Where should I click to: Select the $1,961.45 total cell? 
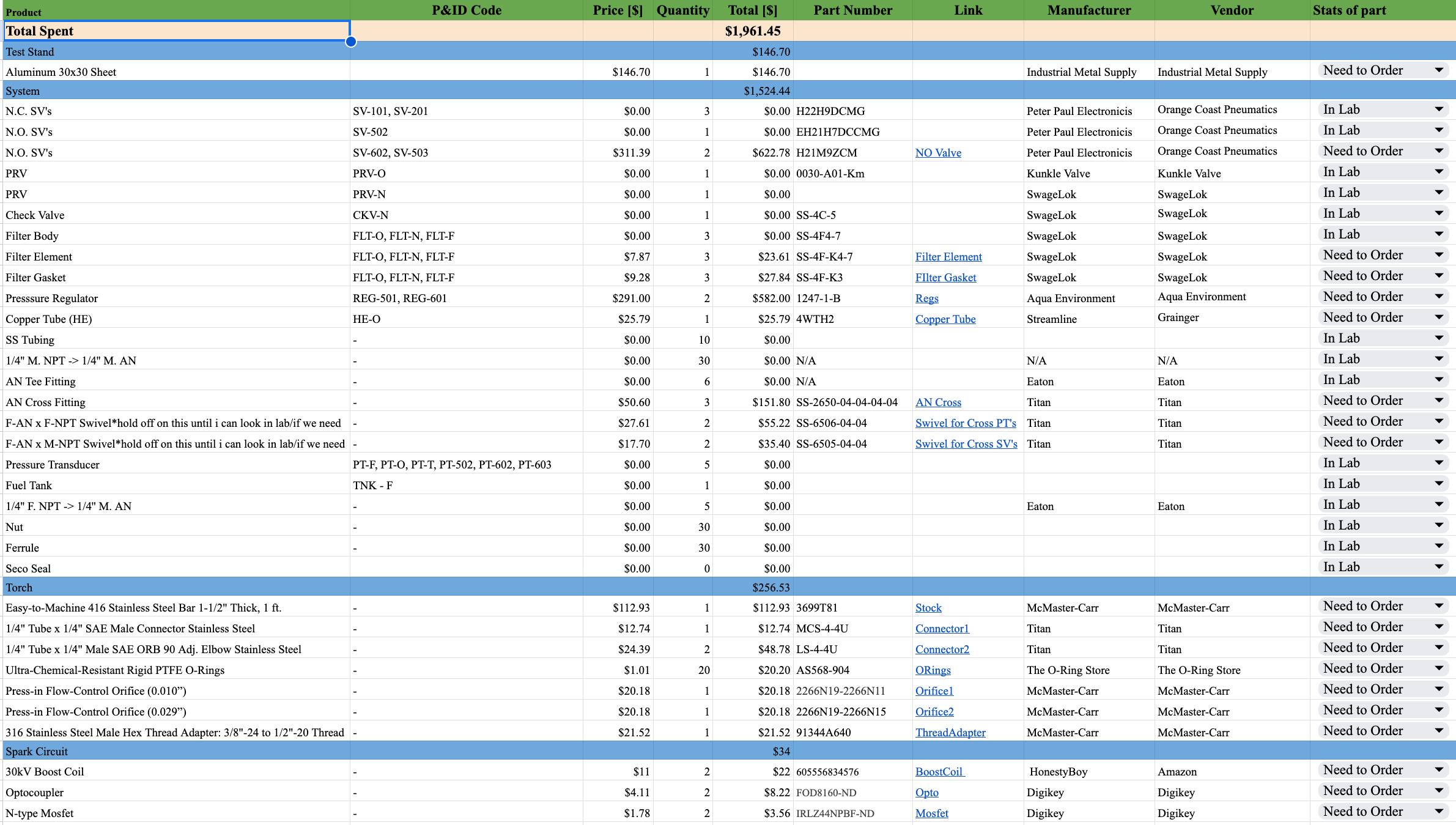click(x=752, y=31)
